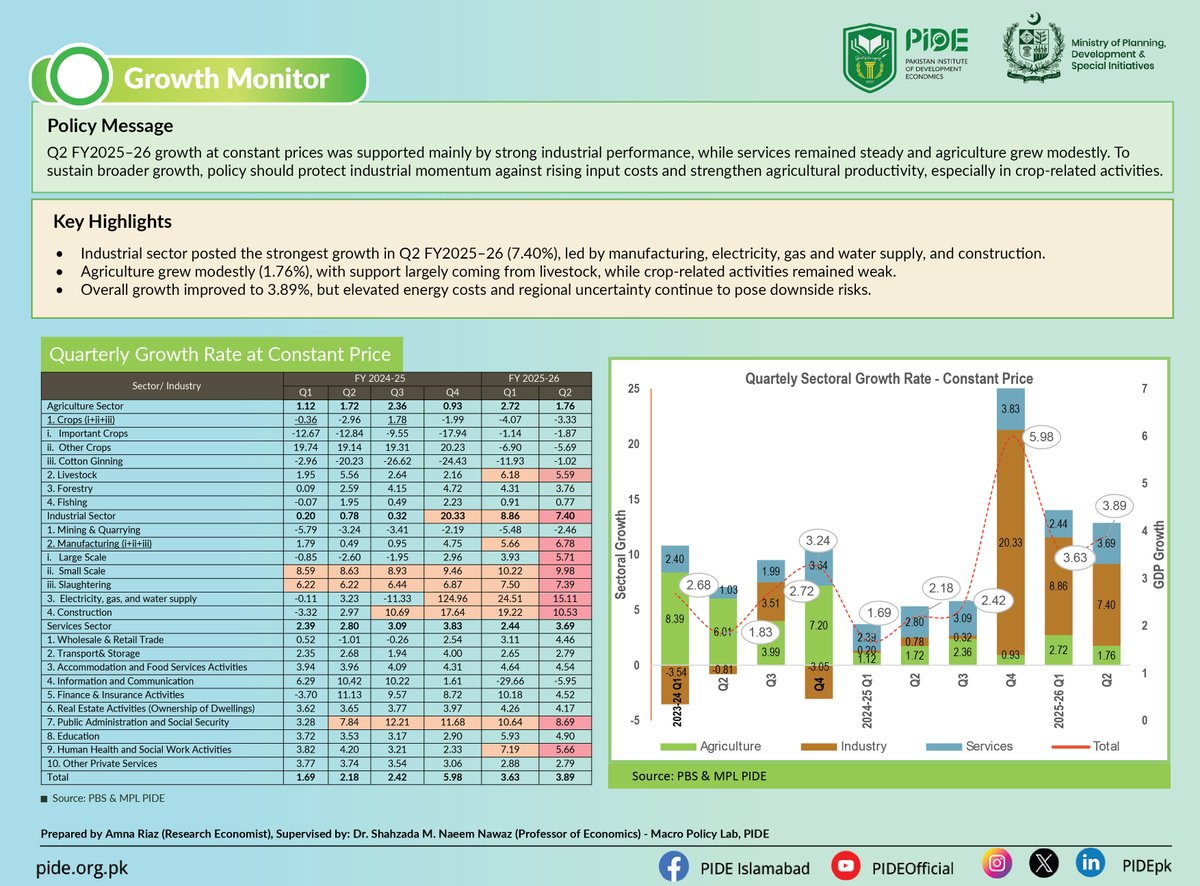Select the 'Livestock' row label

pyautogui.click(x=72, y=475)
